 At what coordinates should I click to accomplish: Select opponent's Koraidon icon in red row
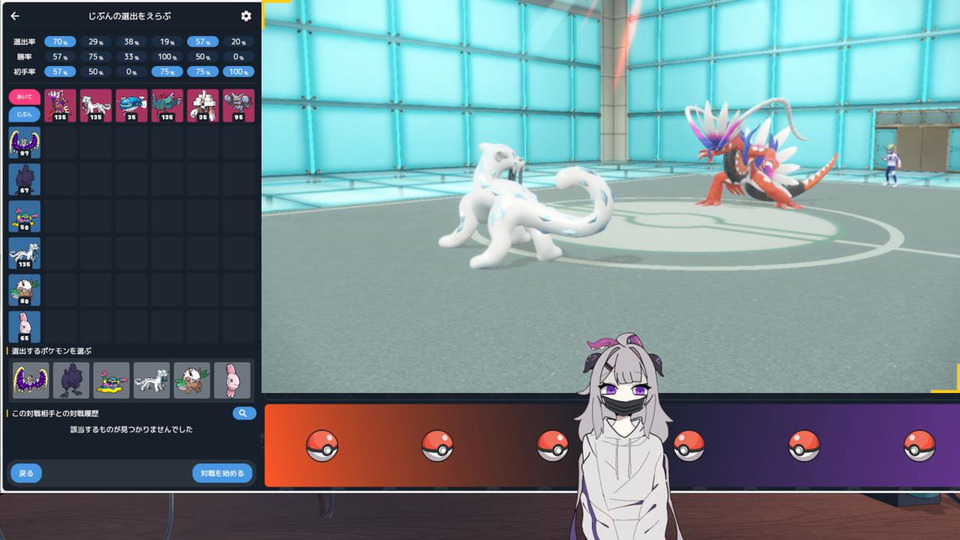pos(60,105)
